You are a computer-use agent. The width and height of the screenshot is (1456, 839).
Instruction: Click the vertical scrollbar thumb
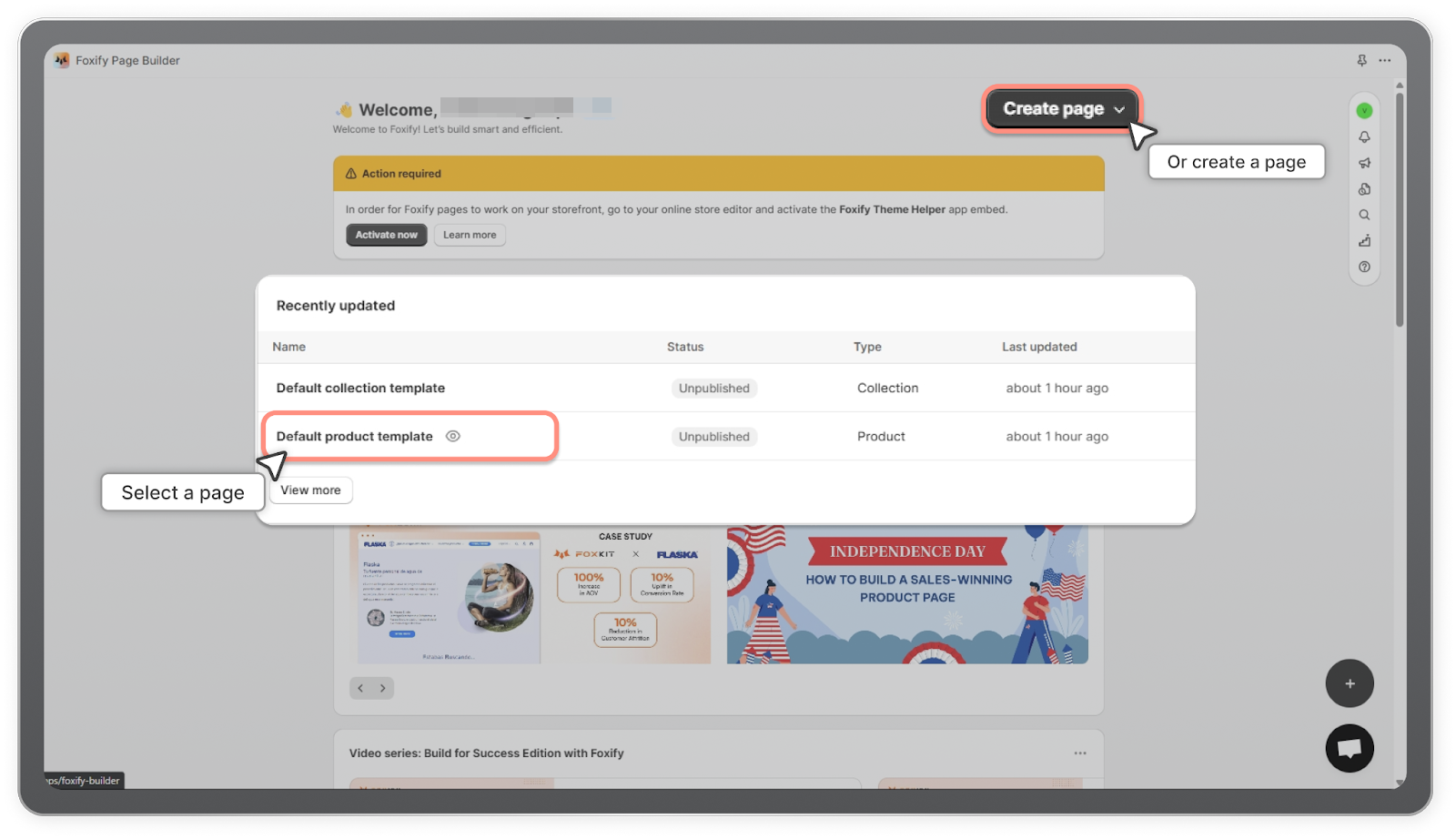pos(1400,208)
